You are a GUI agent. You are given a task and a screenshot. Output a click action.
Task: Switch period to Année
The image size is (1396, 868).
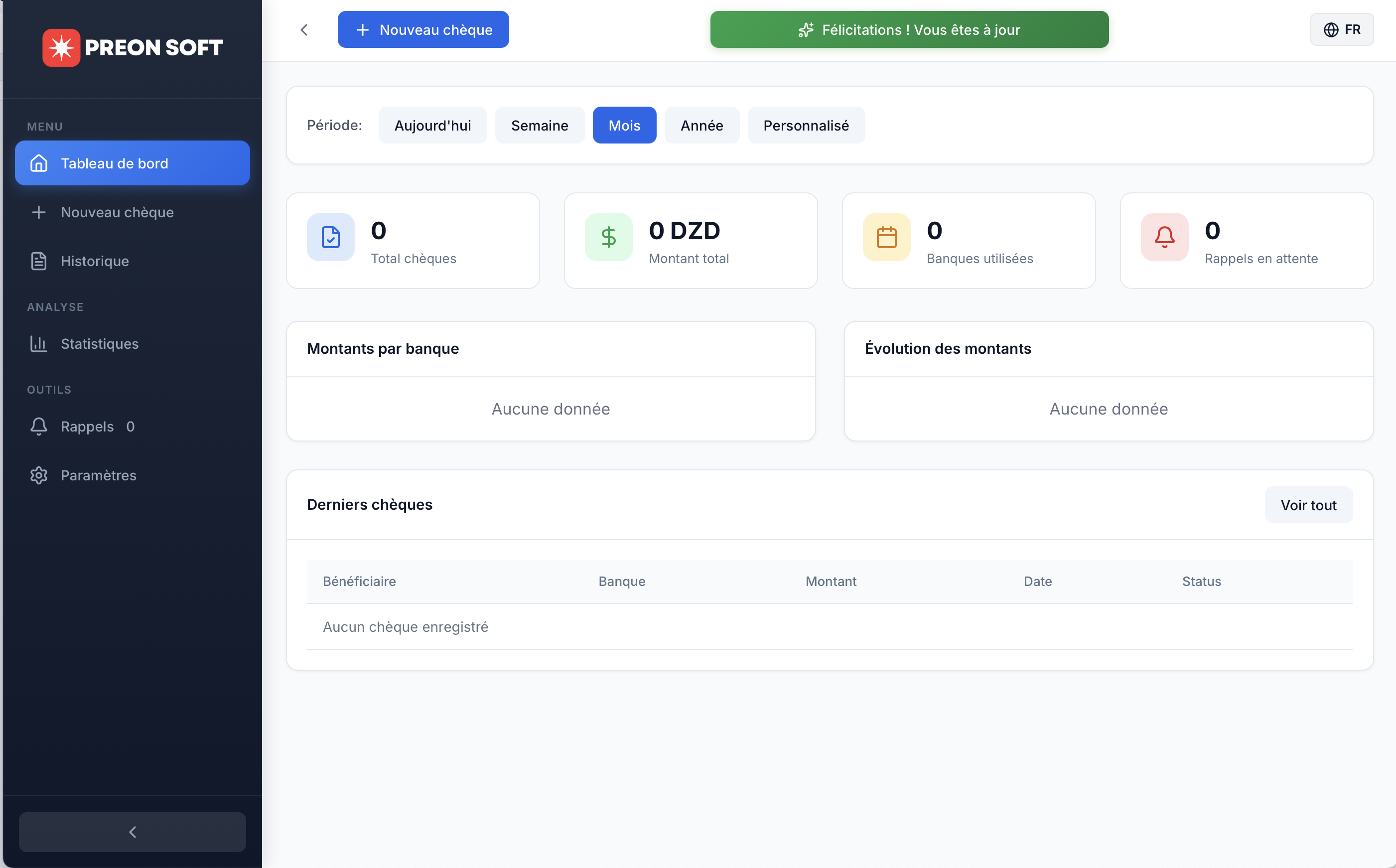(x=701, y=125)
